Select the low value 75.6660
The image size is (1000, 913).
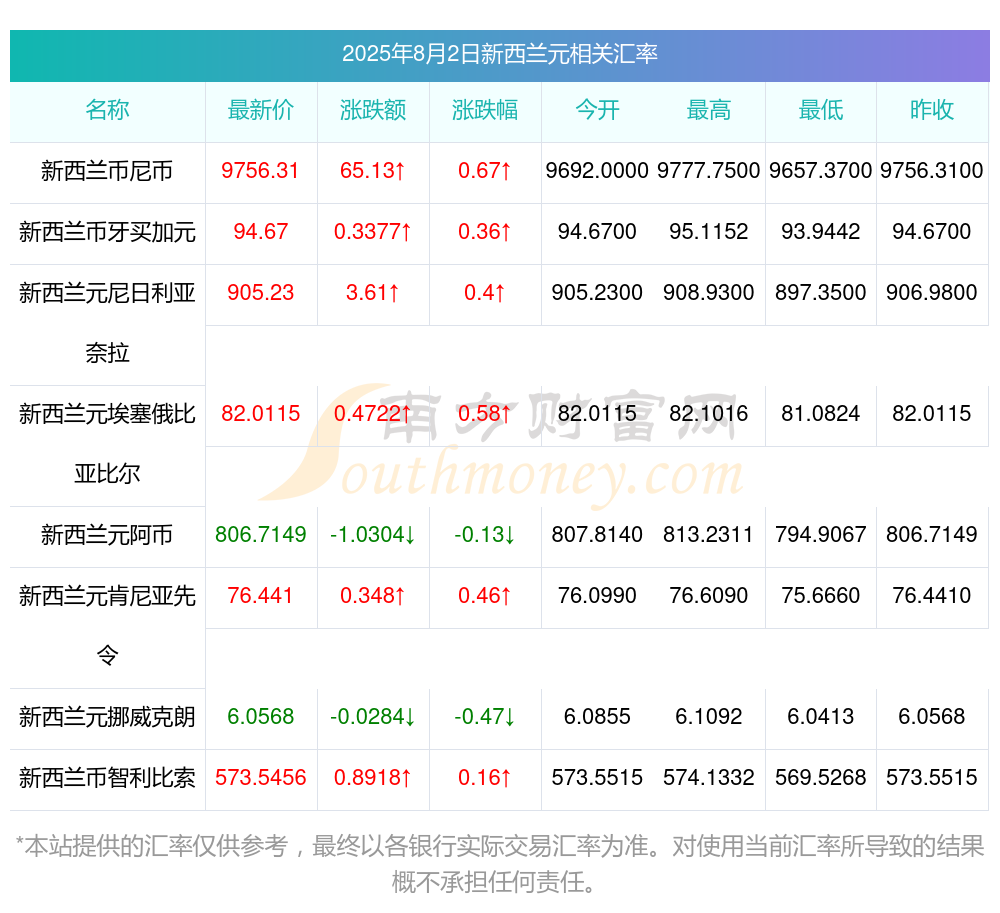tap(821, 595)
